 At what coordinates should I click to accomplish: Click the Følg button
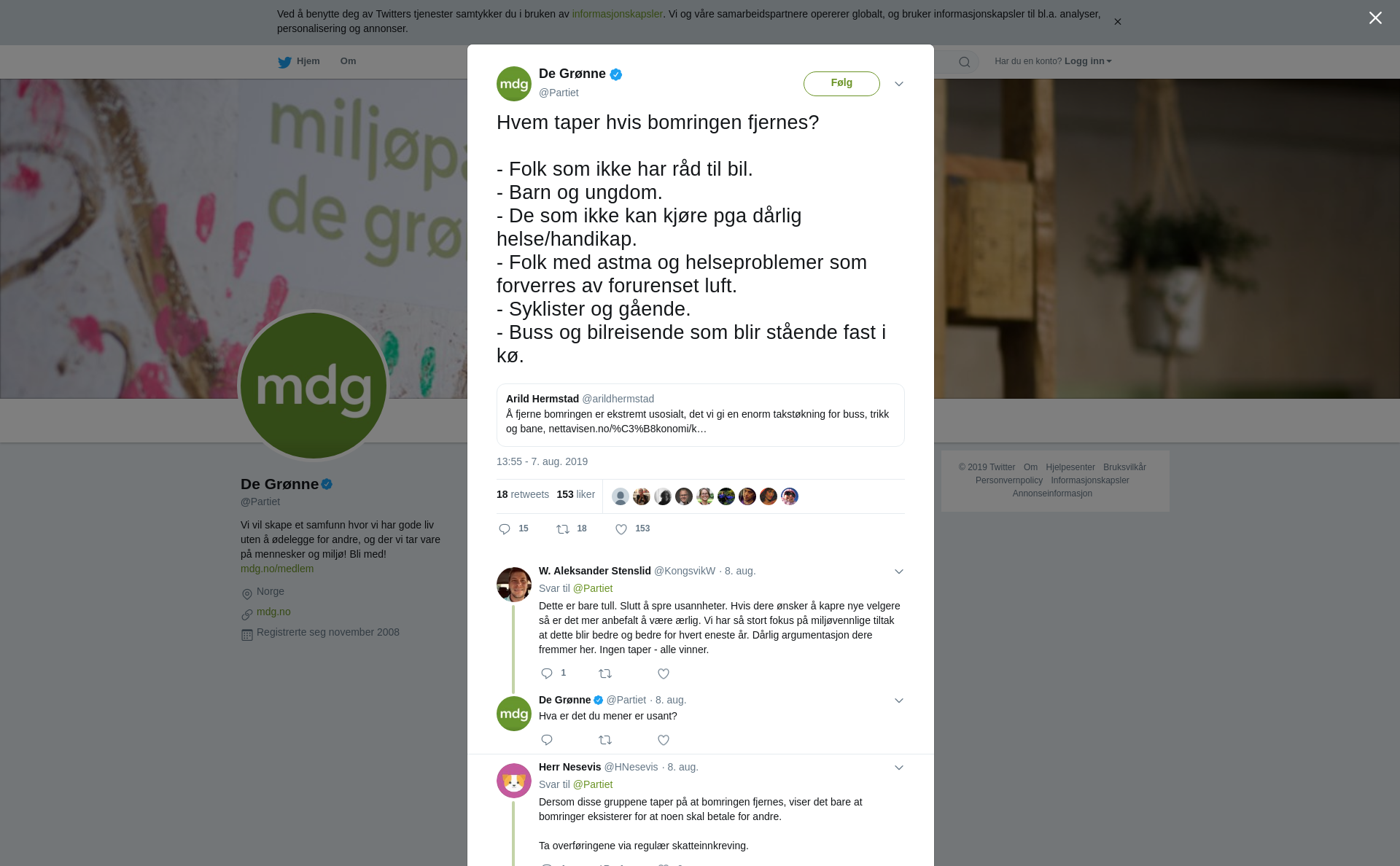click(841, 83)
